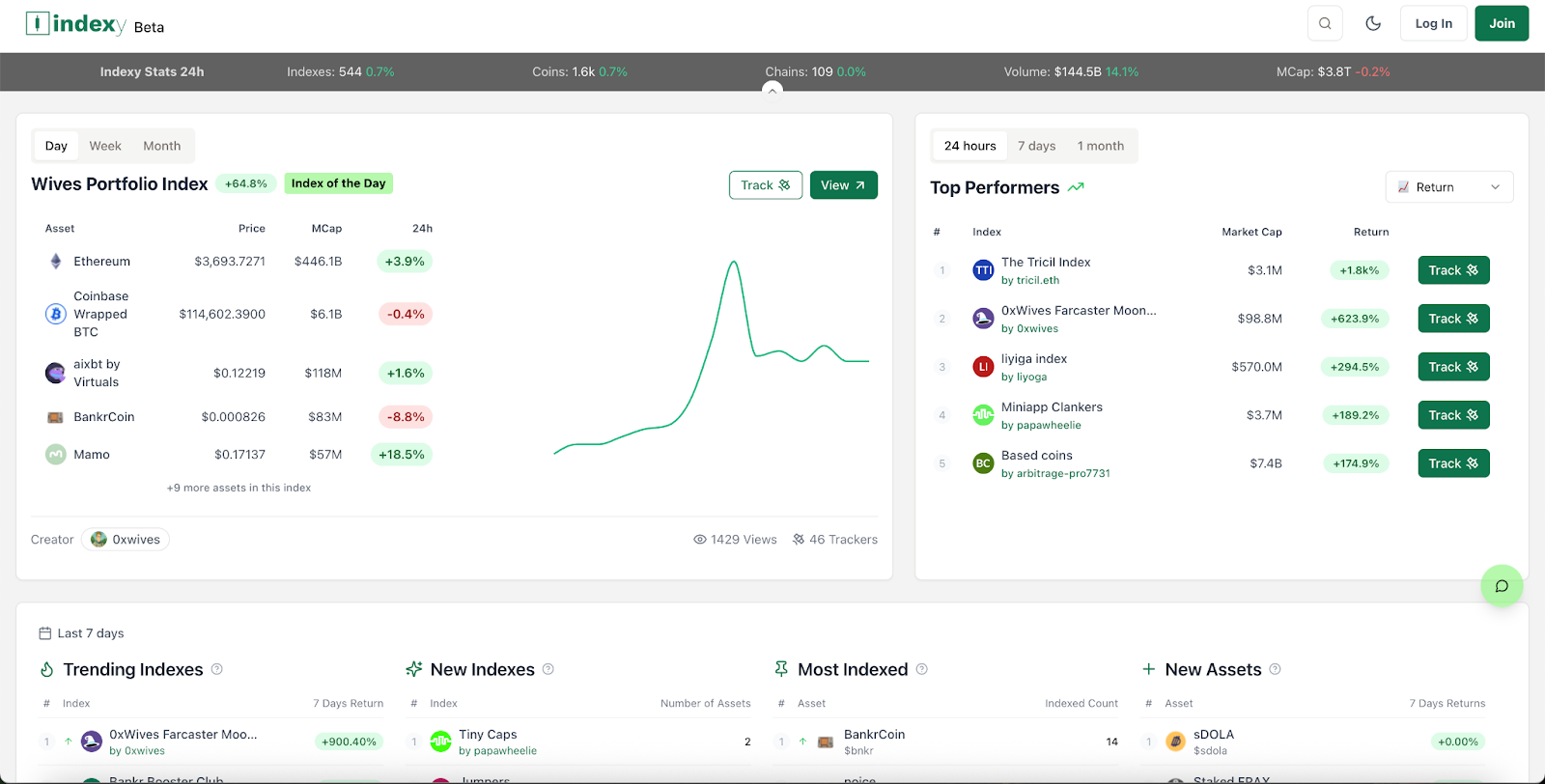The width and height of the screenshot is (1545, 784).
Task: Collapse the stats bar chevron
Action: pos(772,90)
